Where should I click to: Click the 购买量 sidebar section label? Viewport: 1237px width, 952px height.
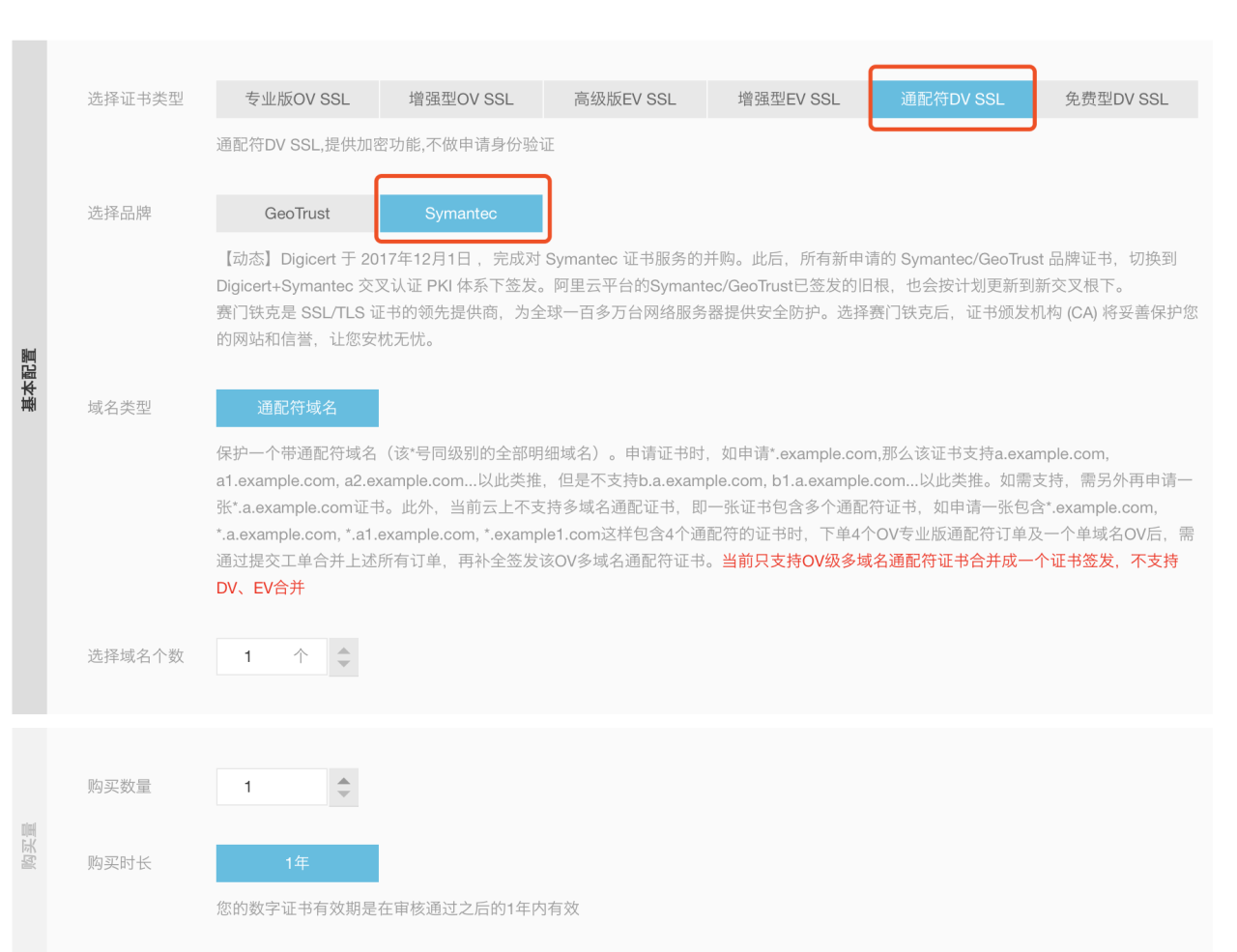point(29,846)
